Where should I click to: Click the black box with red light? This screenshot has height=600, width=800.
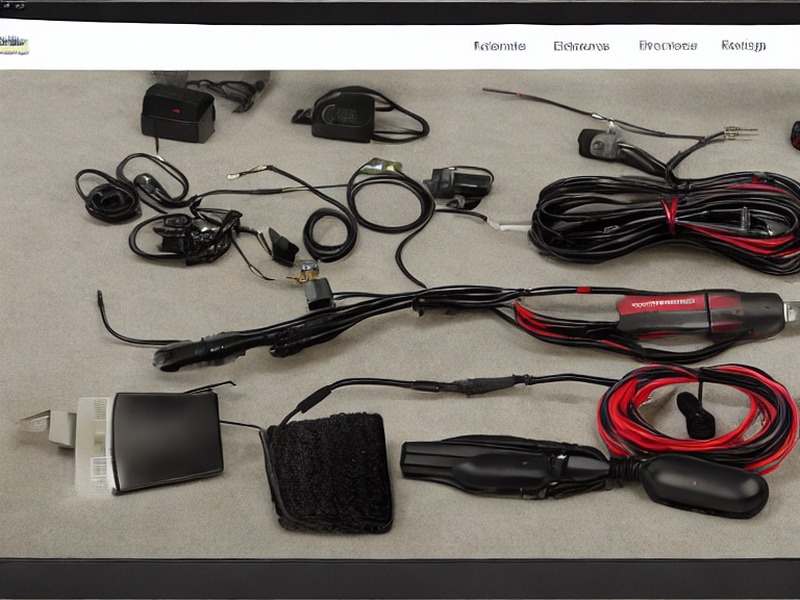tap(178, 113)
